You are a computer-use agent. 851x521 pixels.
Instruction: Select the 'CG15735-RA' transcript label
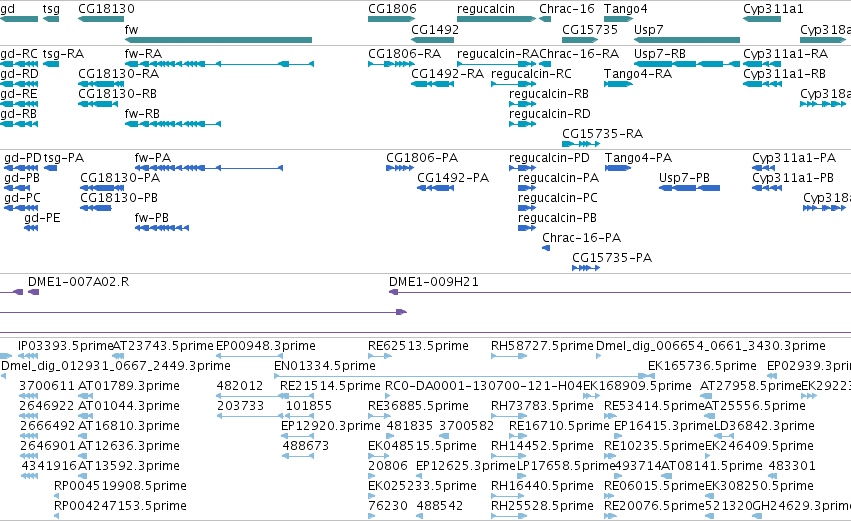coord(602,134)
